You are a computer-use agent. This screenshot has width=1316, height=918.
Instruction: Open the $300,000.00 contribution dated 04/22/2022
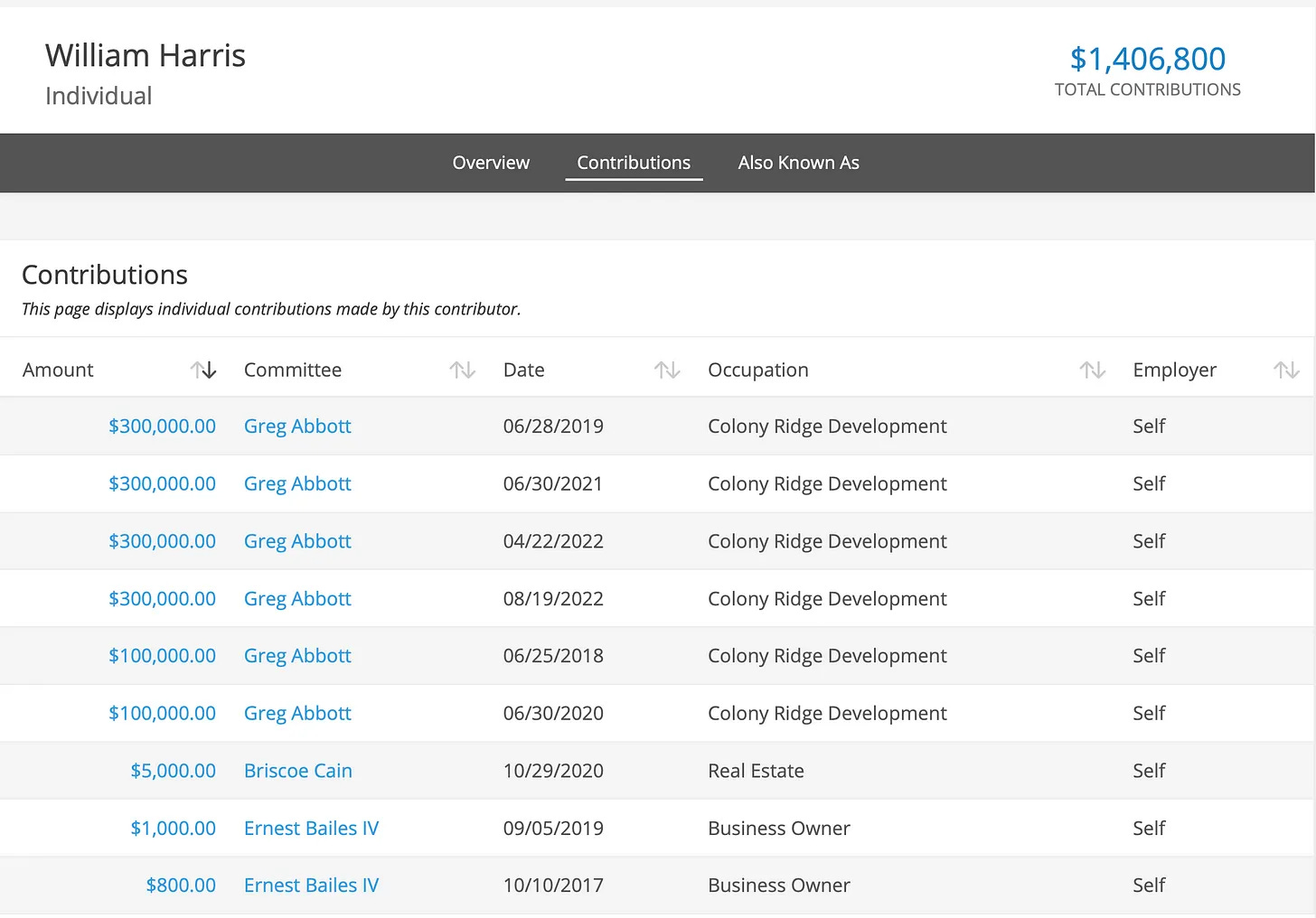coord(162,541)
